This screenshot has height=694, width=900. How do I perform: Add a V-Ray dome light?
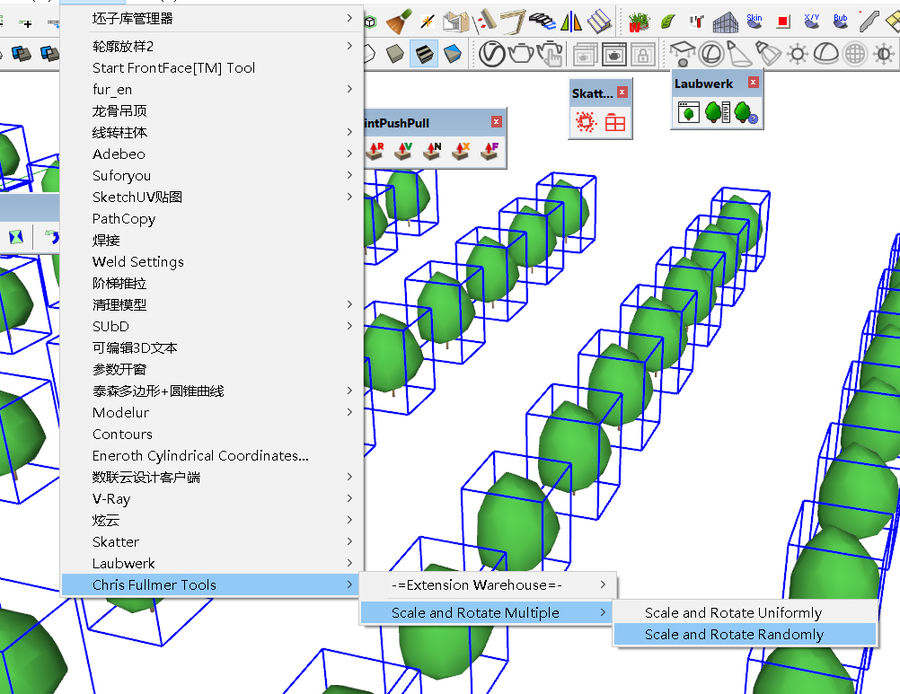tap(826, 53)
